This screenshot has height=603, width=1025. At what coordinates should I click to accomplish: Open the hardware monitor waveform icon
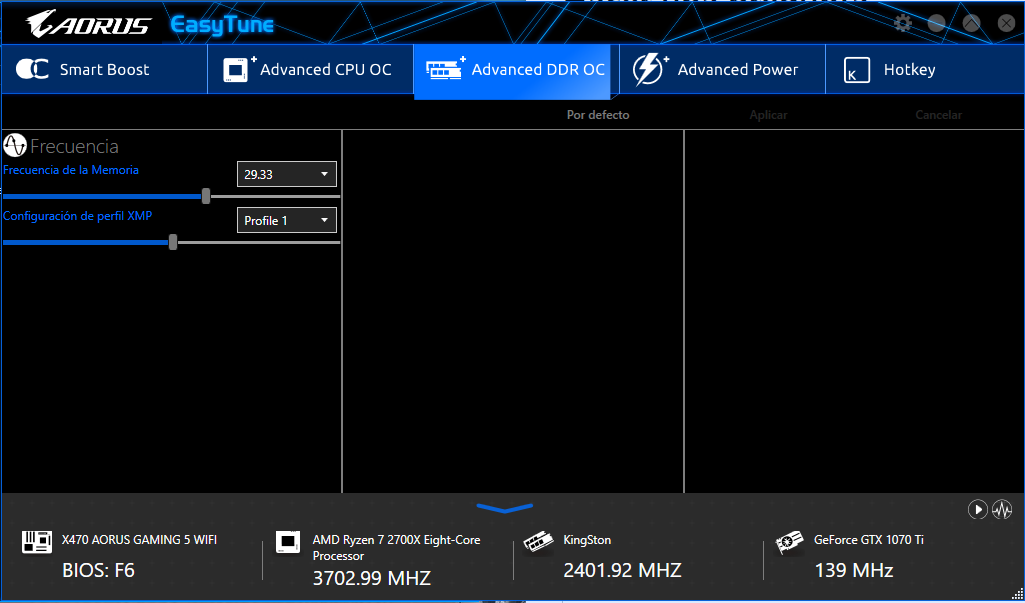click(x=1002, y=509)
